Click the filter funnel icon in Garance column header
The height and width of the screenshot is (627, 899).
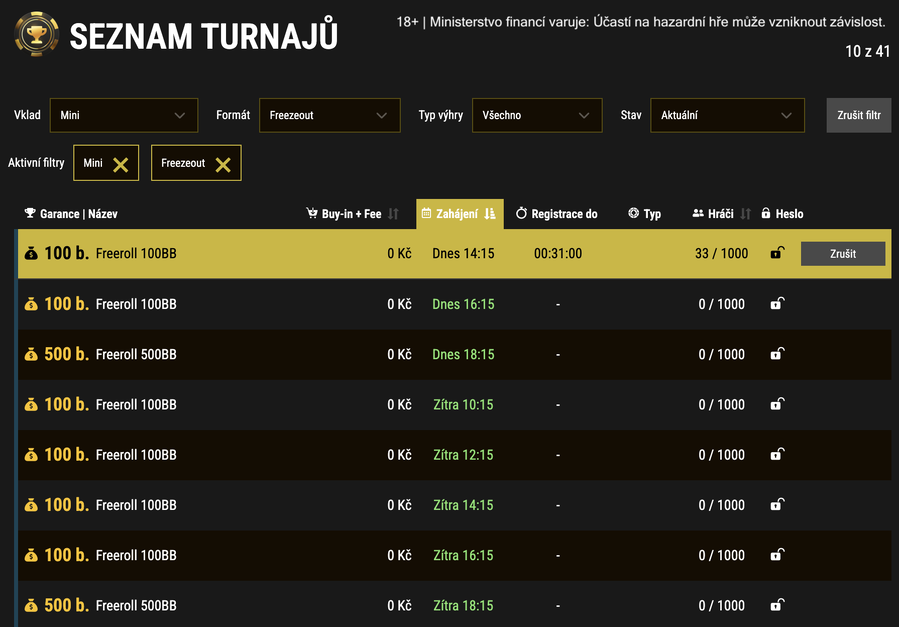point(28,213)
